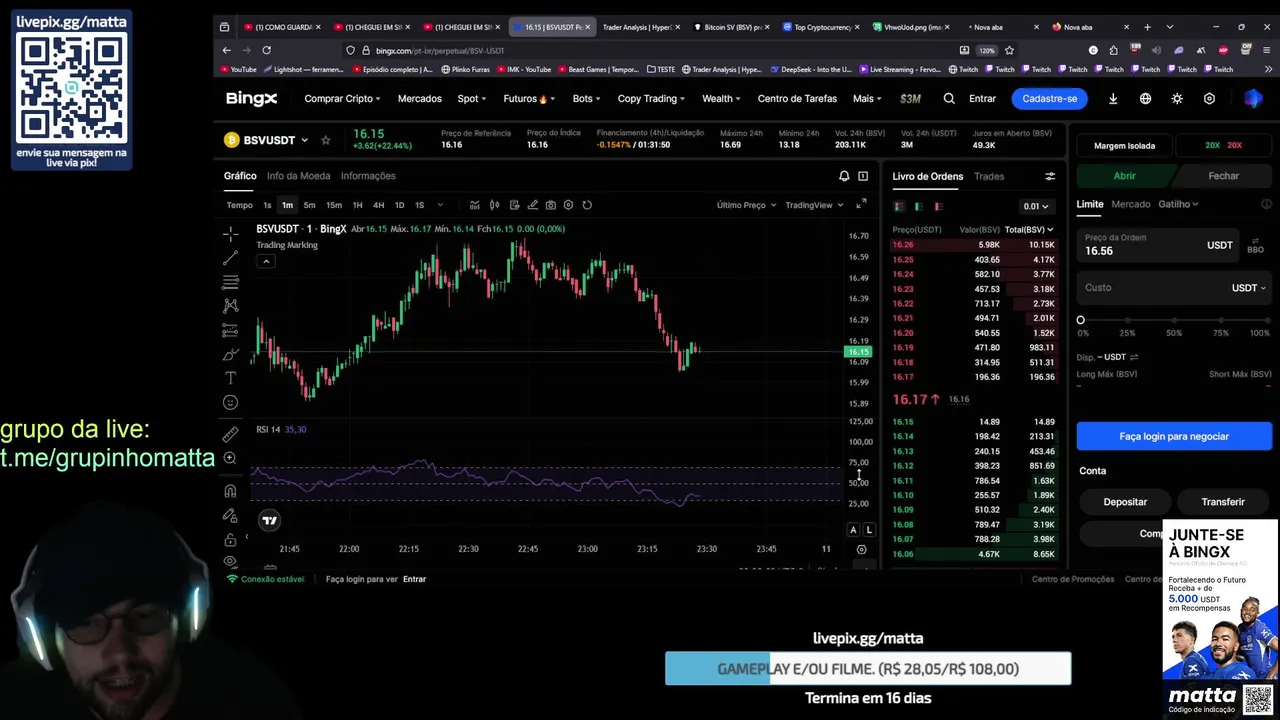Click Transferir button

click(x=1223, y=502)
